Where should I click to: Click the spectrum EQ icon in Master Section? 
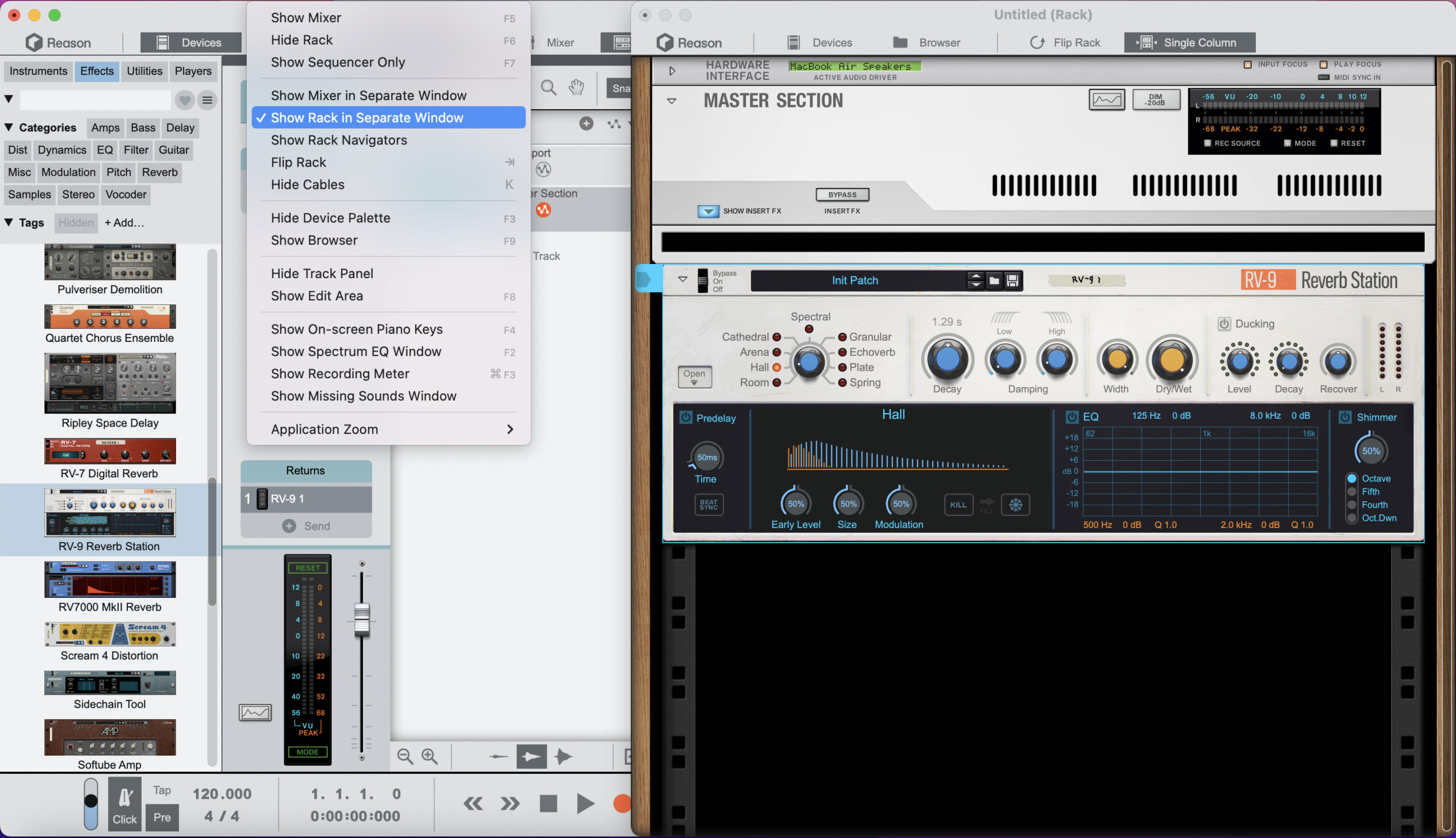pos(1107,100)
